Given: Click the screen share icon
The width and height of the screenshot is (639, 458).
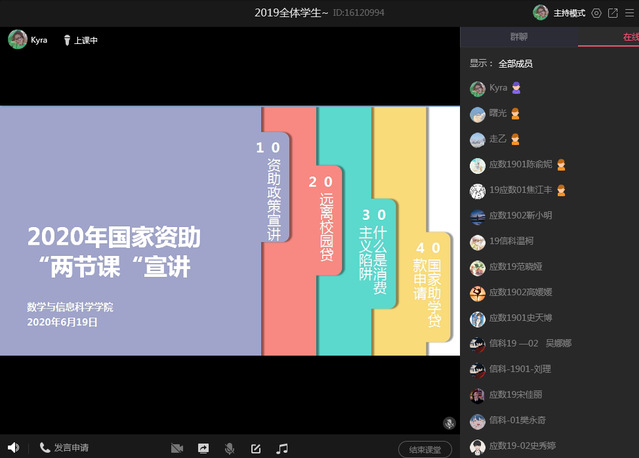Looking at the screenshot, I should coord(203,448).
